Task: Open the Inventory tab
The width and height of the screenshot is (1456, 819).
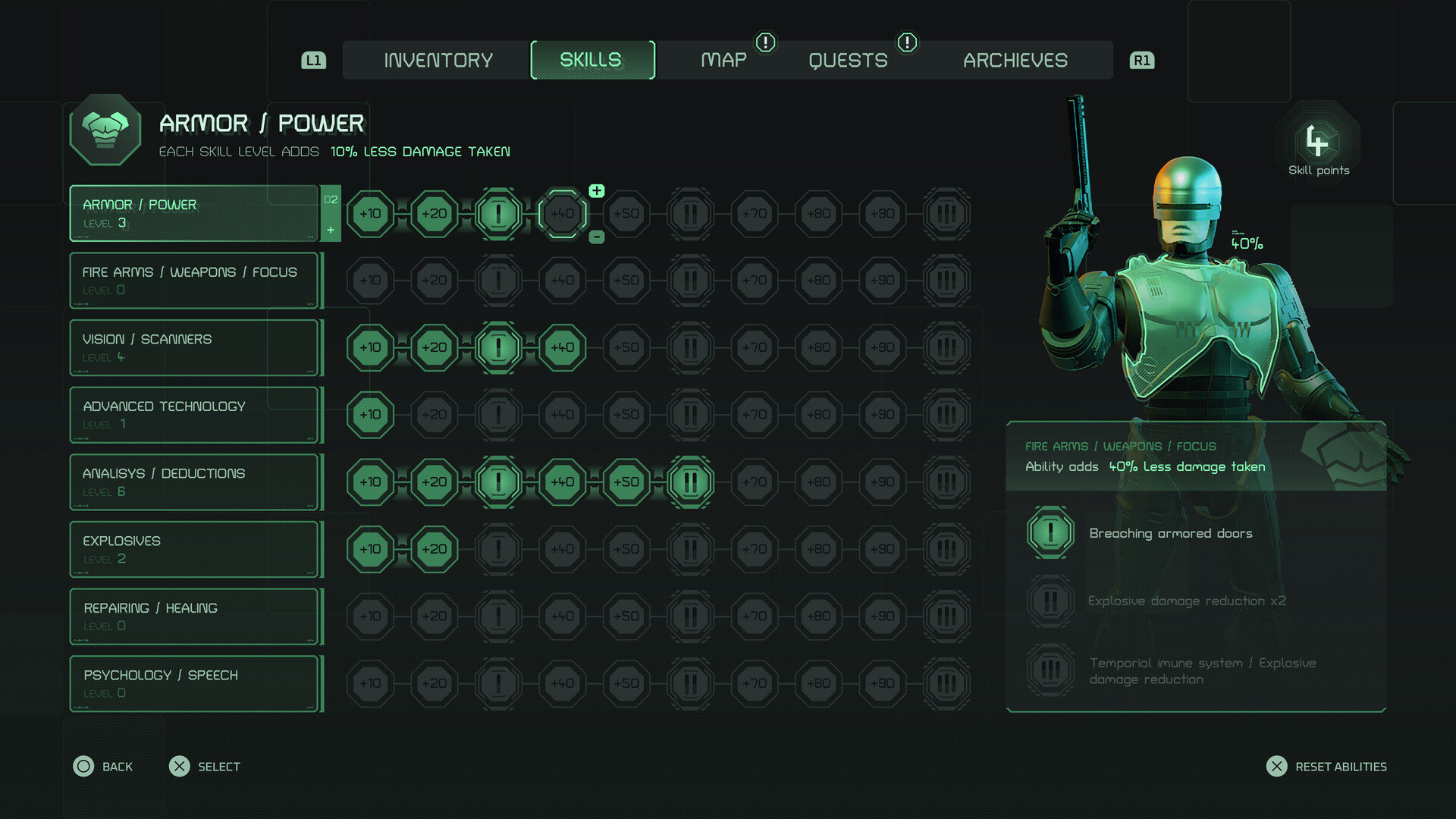Action: coord(438,60)
